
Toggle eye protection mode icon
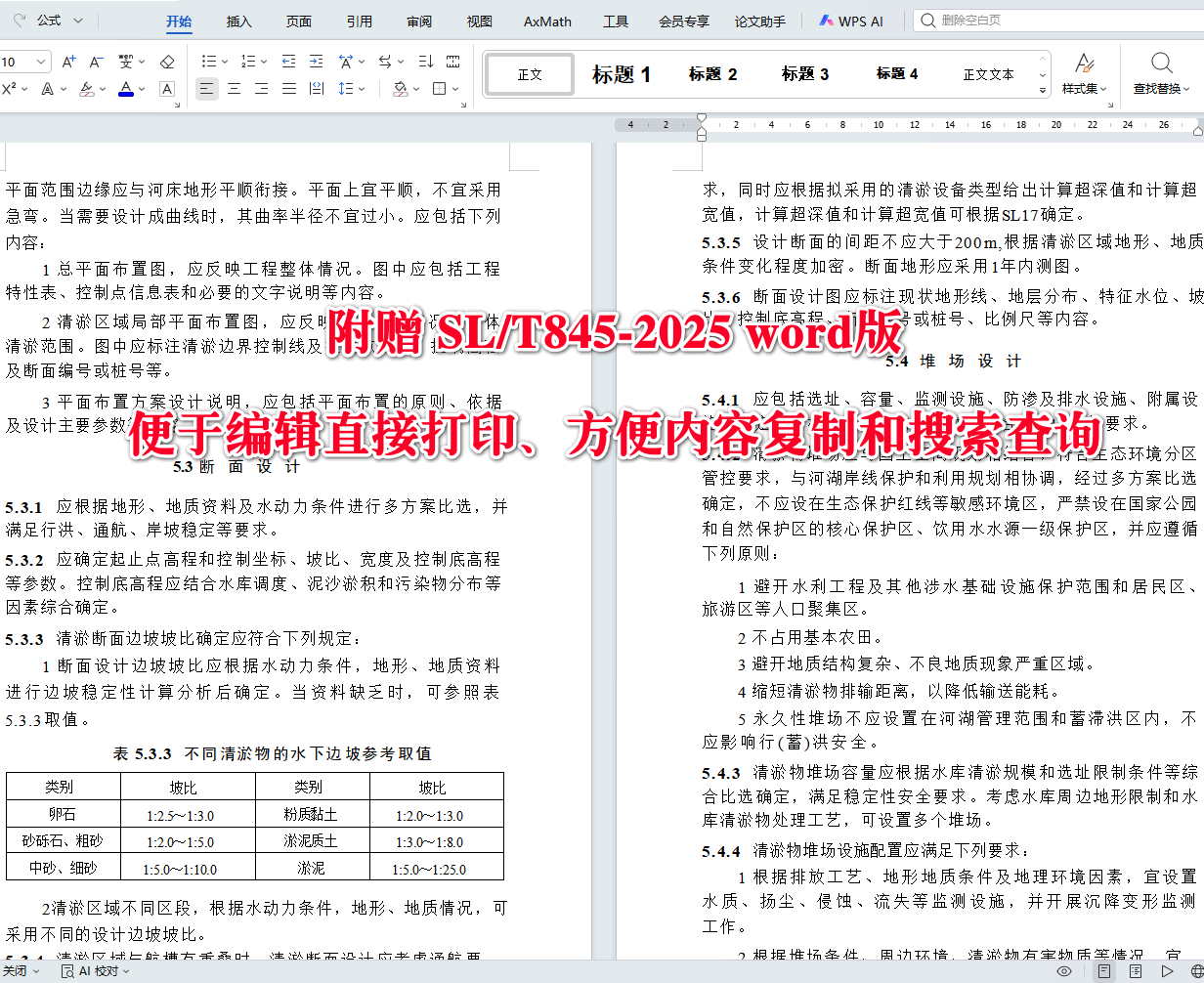coord(1064,971)
